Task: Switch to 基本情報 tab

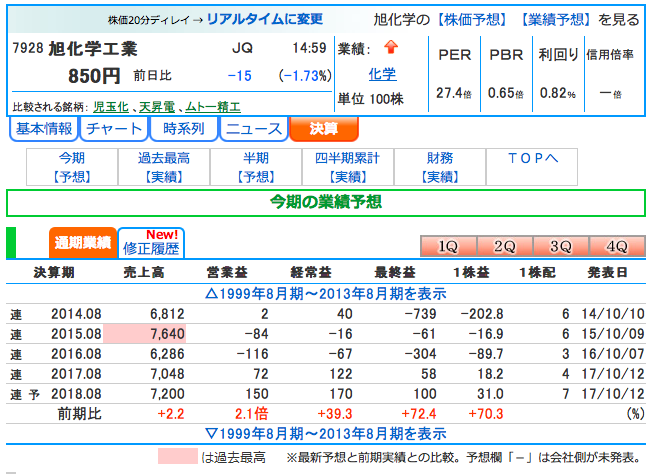Action: [44, 128]
